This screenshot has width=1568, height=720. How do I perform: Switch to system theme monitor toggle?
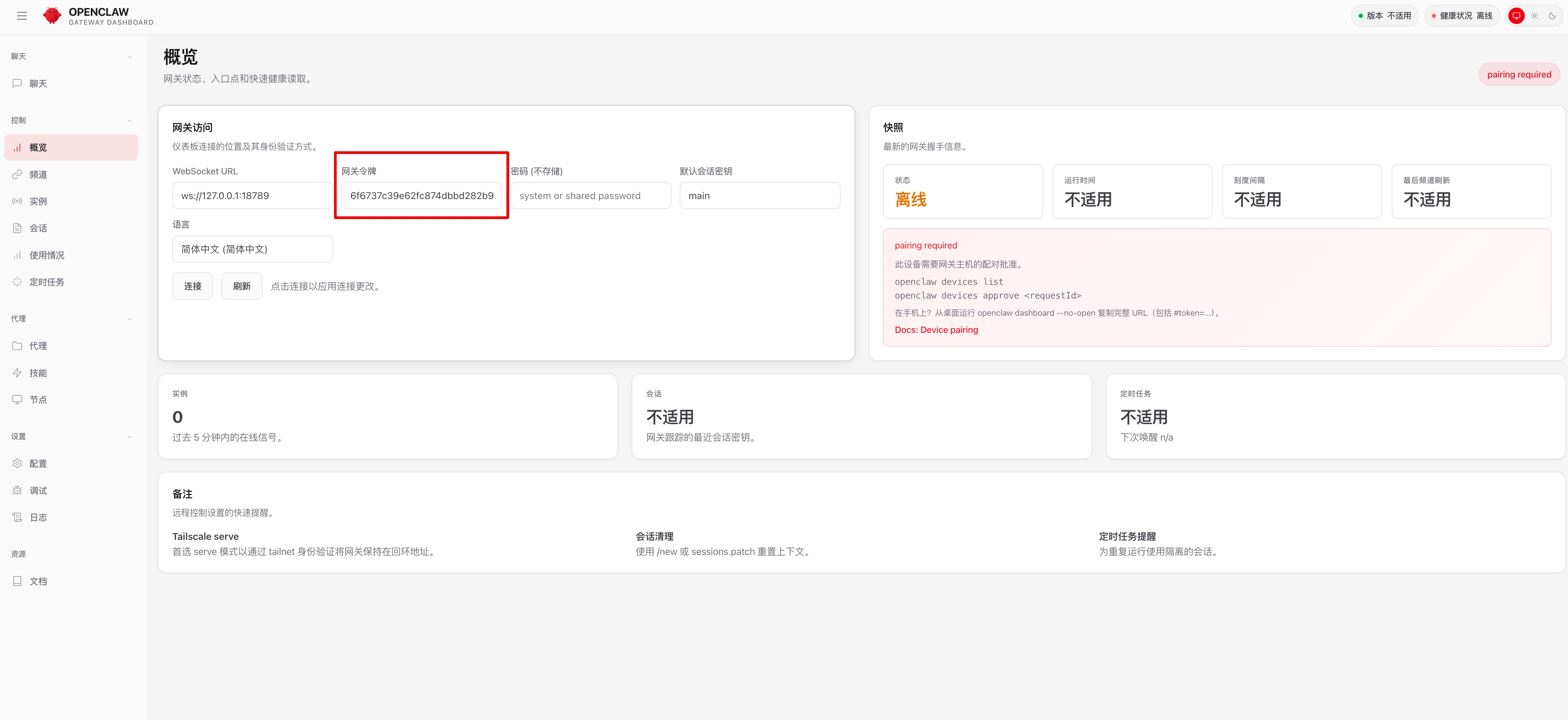pyautogui.click(x=1516, y=16)
